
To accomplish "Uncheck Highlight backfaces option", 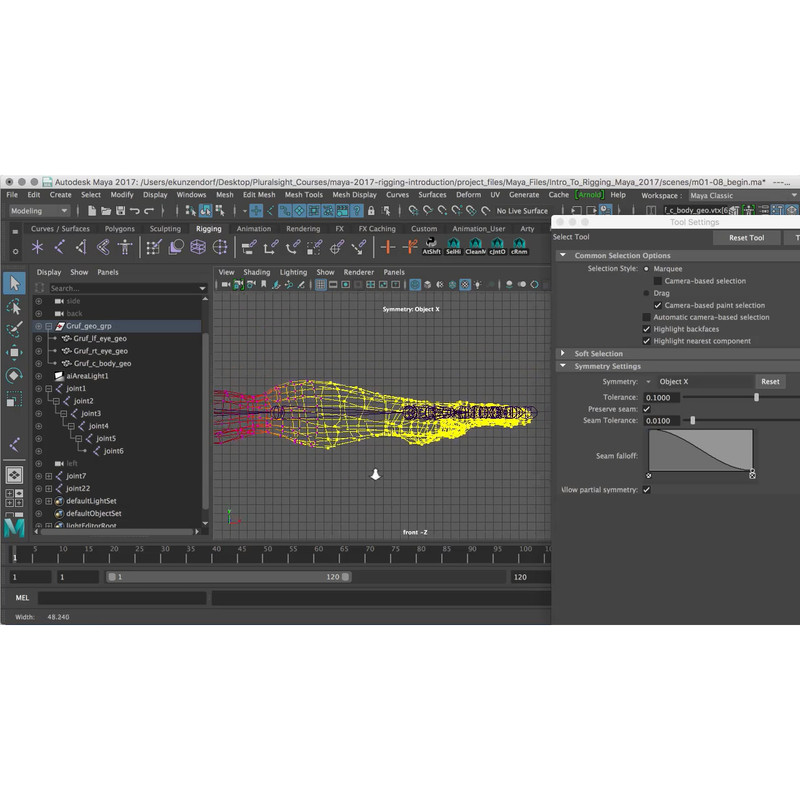I will coord(646,329).
